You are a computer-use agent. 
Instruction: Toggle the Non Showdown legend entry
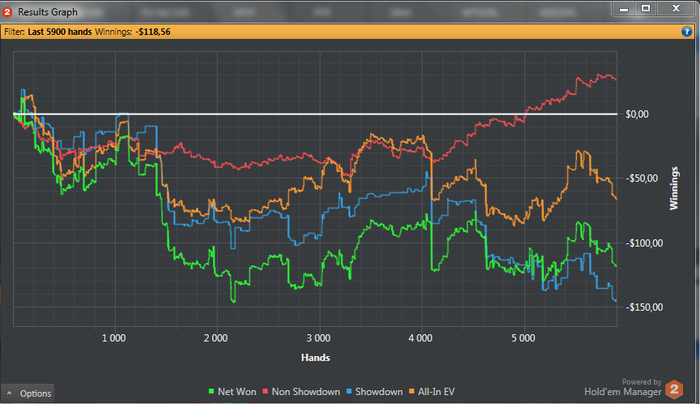(301, 392)
